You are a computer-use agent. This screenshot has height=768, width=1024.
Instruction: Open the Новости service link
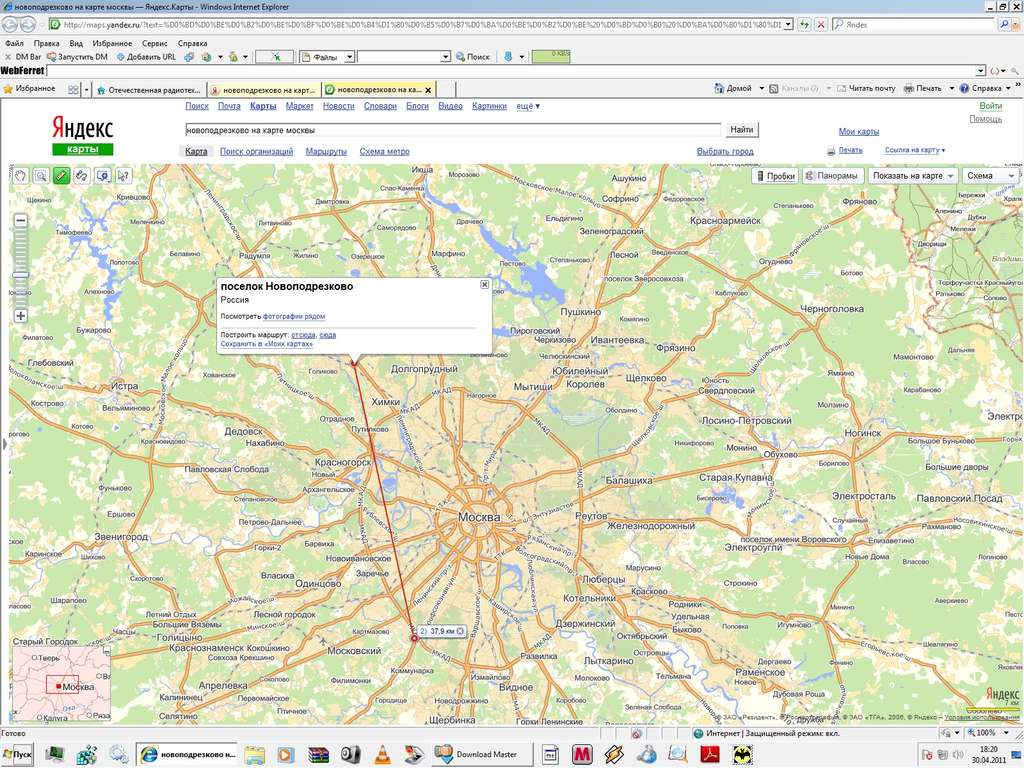coord(338,106)
